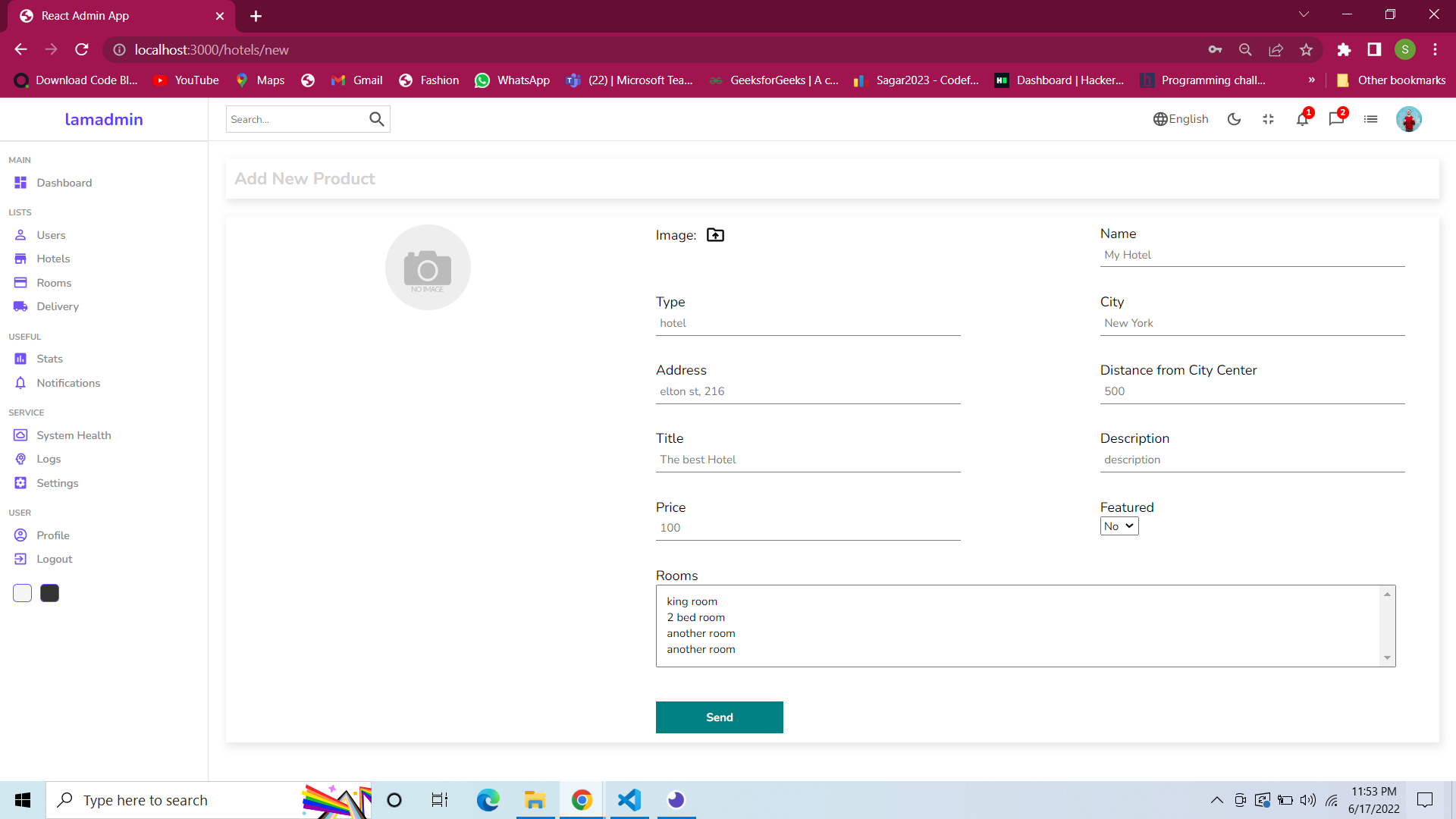Open chat messages icon in top bar
The height and width of the screenshot is (819, 1456).
[1336, 119]
